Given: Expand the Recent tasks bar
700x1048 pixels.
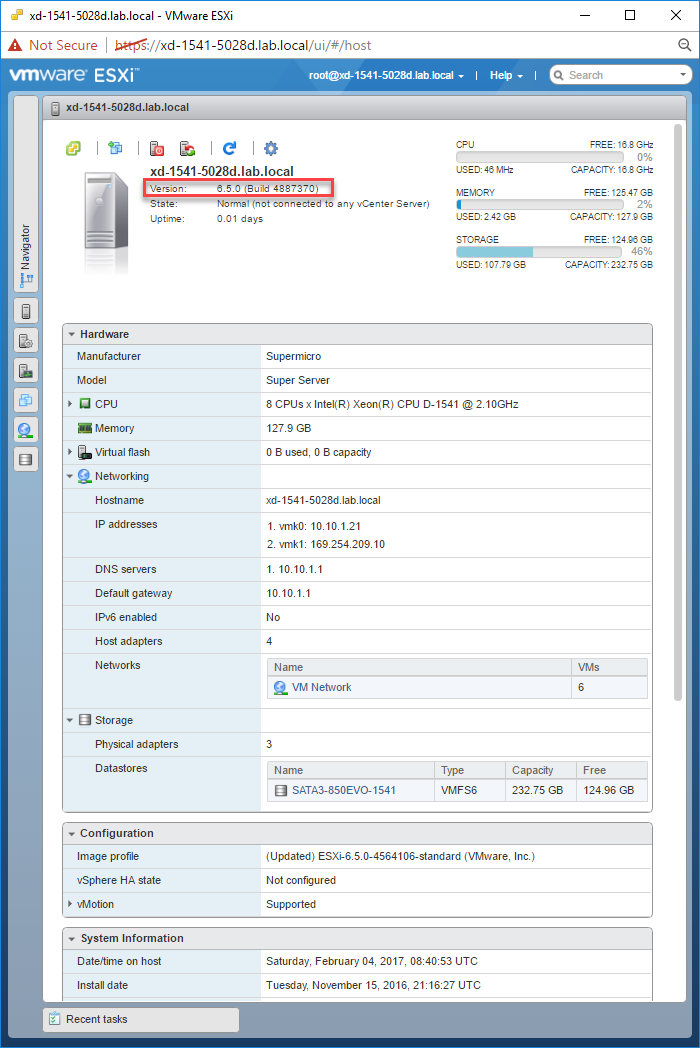Looking at the screenshot, I should point(141,1019).
